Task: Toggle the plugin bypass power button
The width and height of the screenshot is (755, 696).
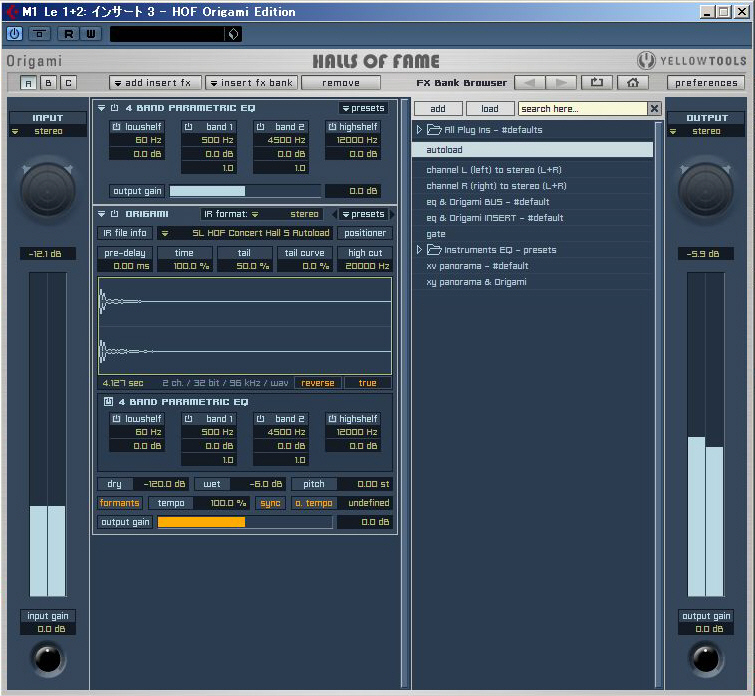Action: pos(14,34)
